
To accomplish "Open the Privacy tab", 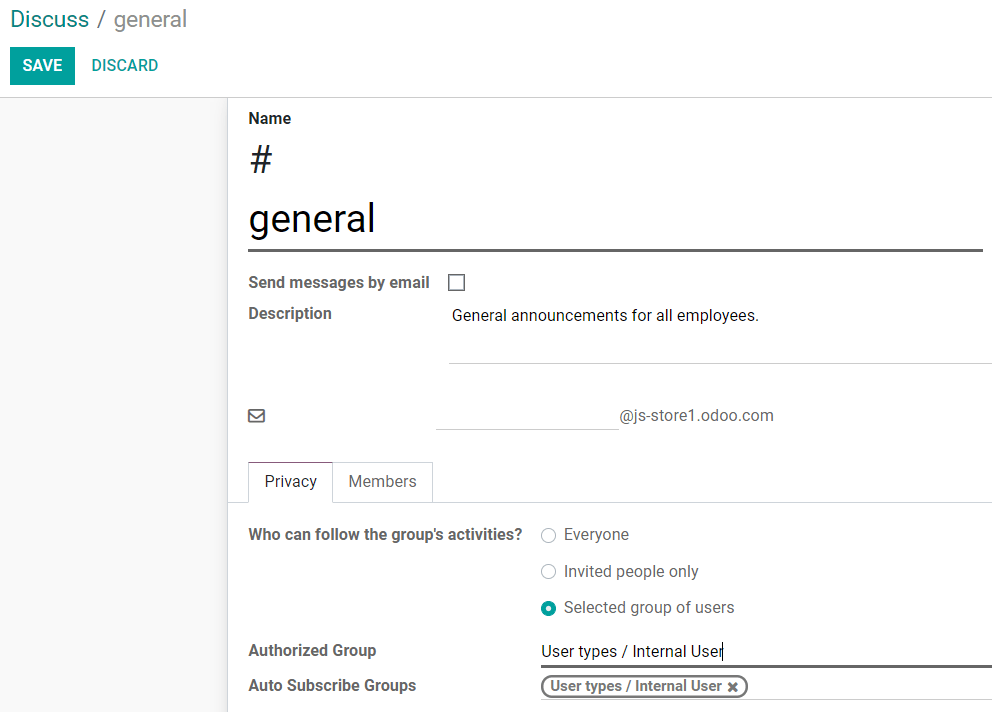I will point(290,482).
